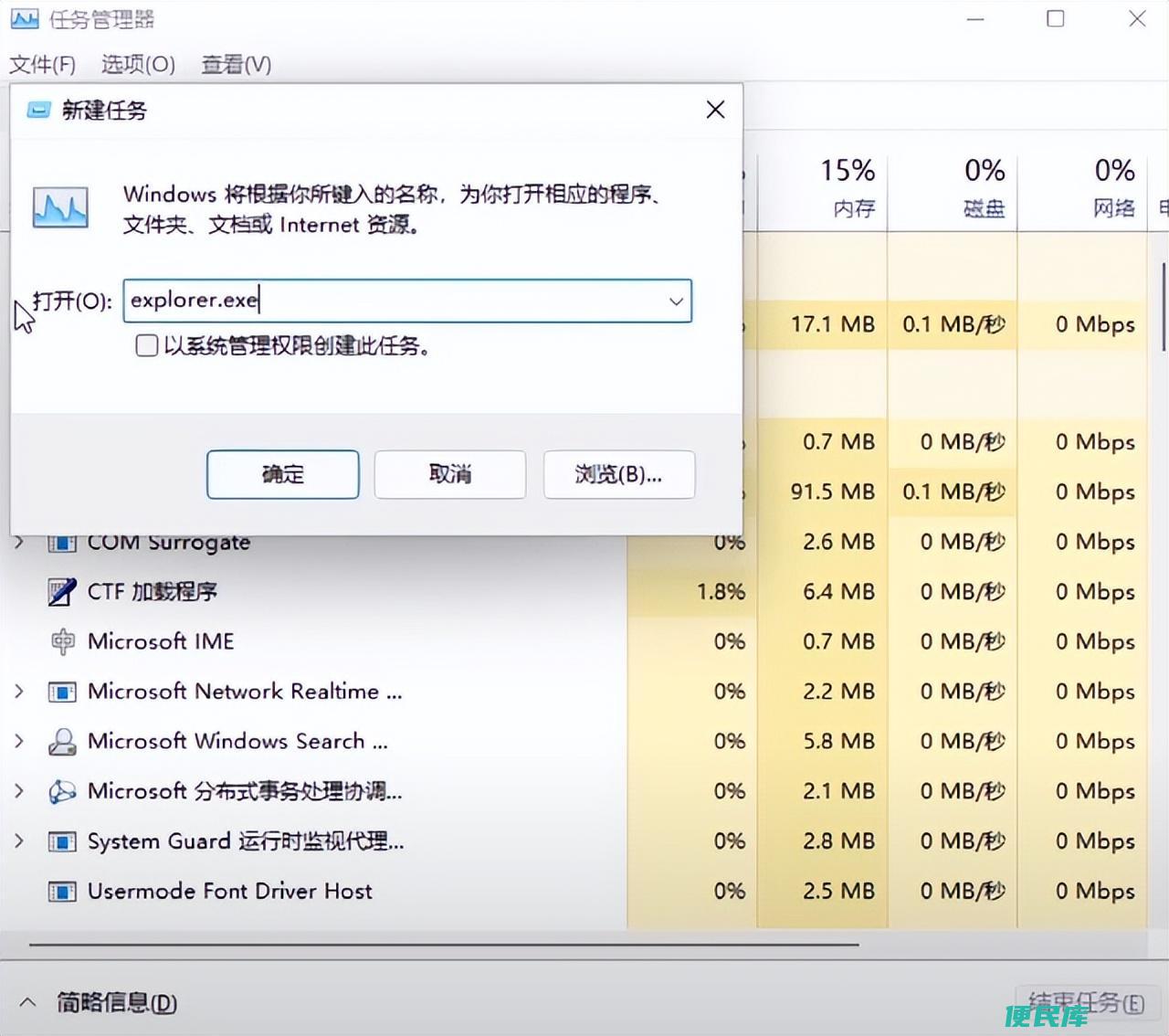Click the Microsoft Windows Search icon
This screenshot has height=1036, width=1169.
click(61, 741)
